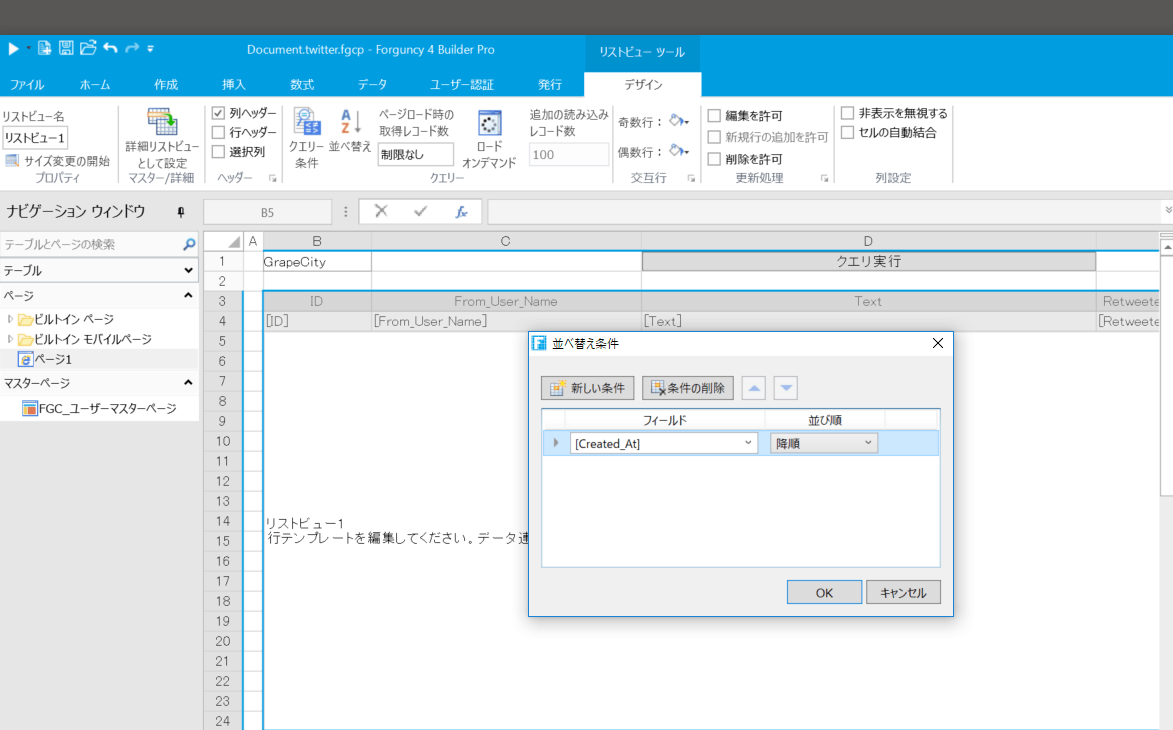Open the ファイル menu tab
Viewport: 1173px width, 730px height.
point(27,85)
